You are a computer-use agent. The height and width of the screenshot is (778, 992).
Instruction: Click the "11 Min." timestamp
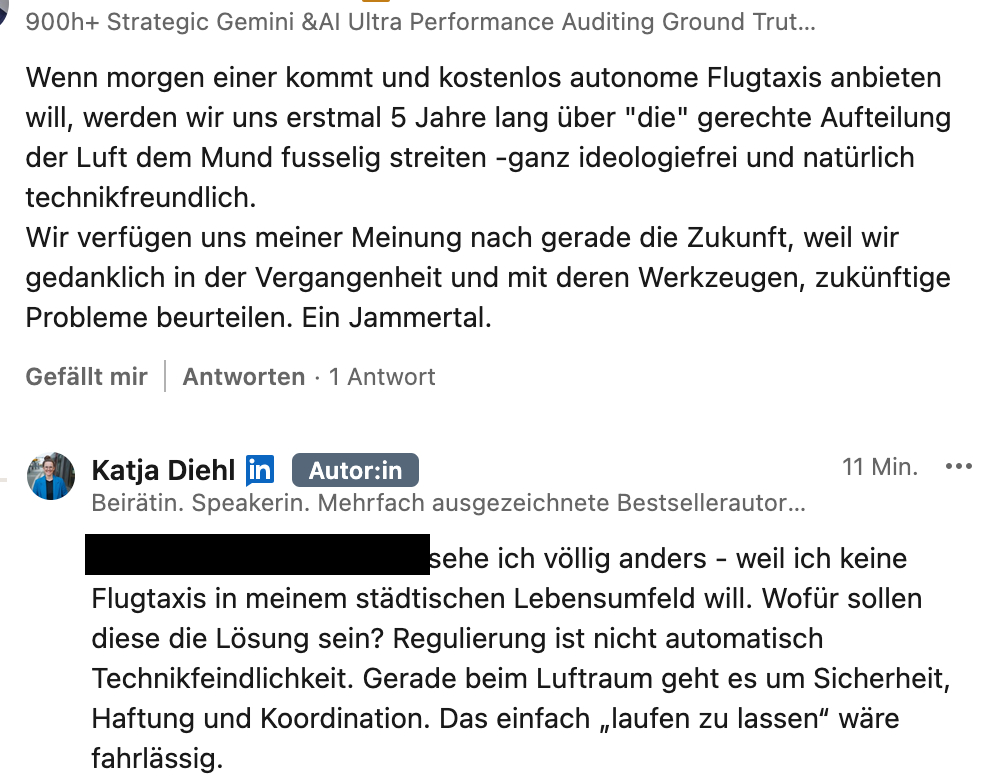880,467
